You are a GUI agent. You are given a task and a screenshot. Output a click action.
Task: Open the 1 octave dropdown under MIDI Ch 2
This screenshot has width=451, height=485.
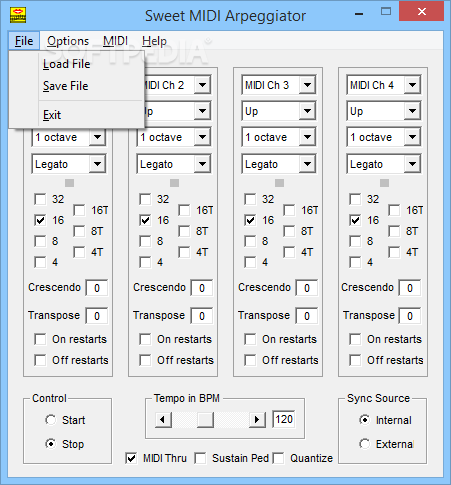202,137
